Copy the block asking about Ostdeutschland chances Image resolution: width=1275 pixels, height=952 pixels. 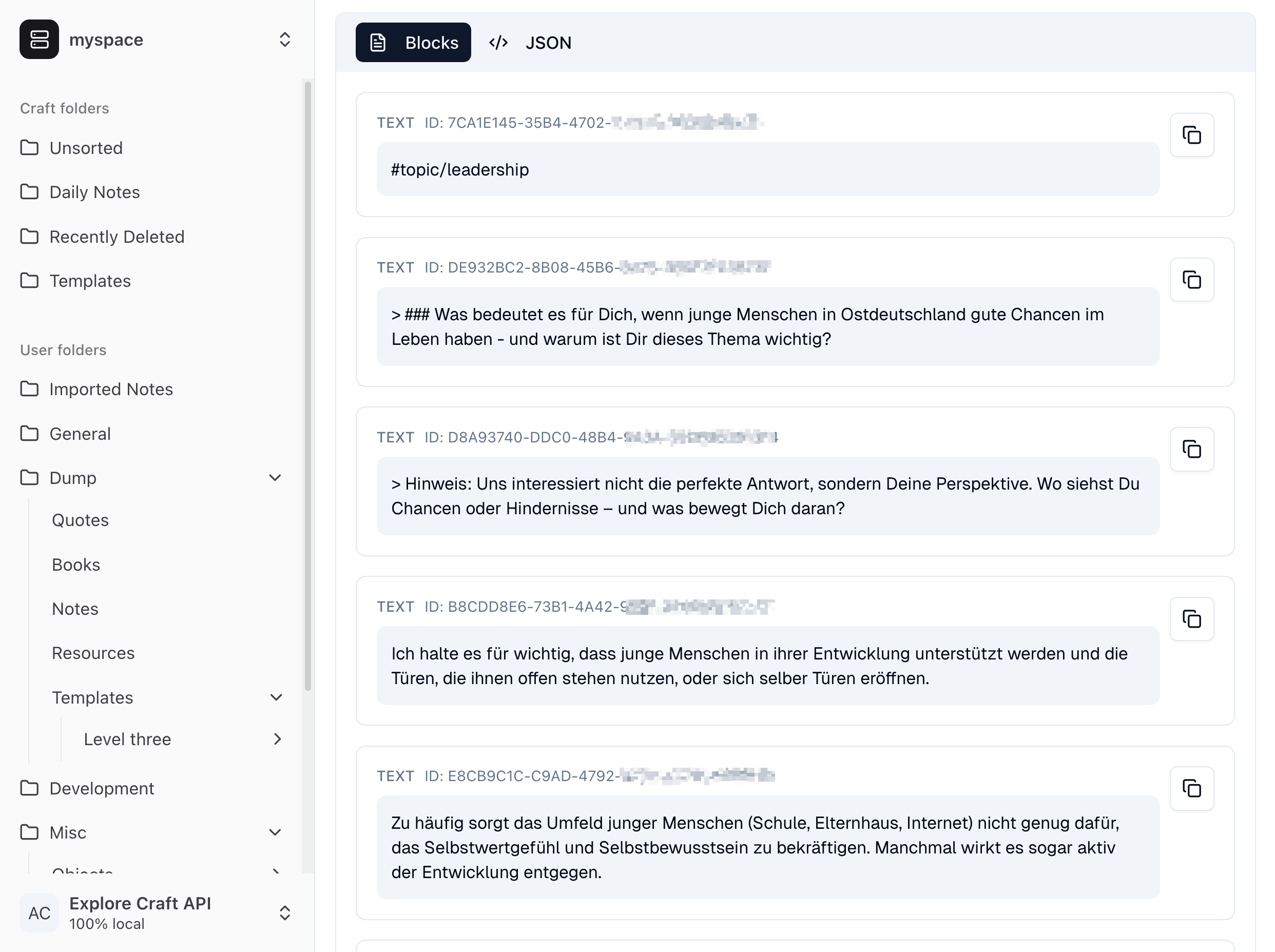point(1192,280)
